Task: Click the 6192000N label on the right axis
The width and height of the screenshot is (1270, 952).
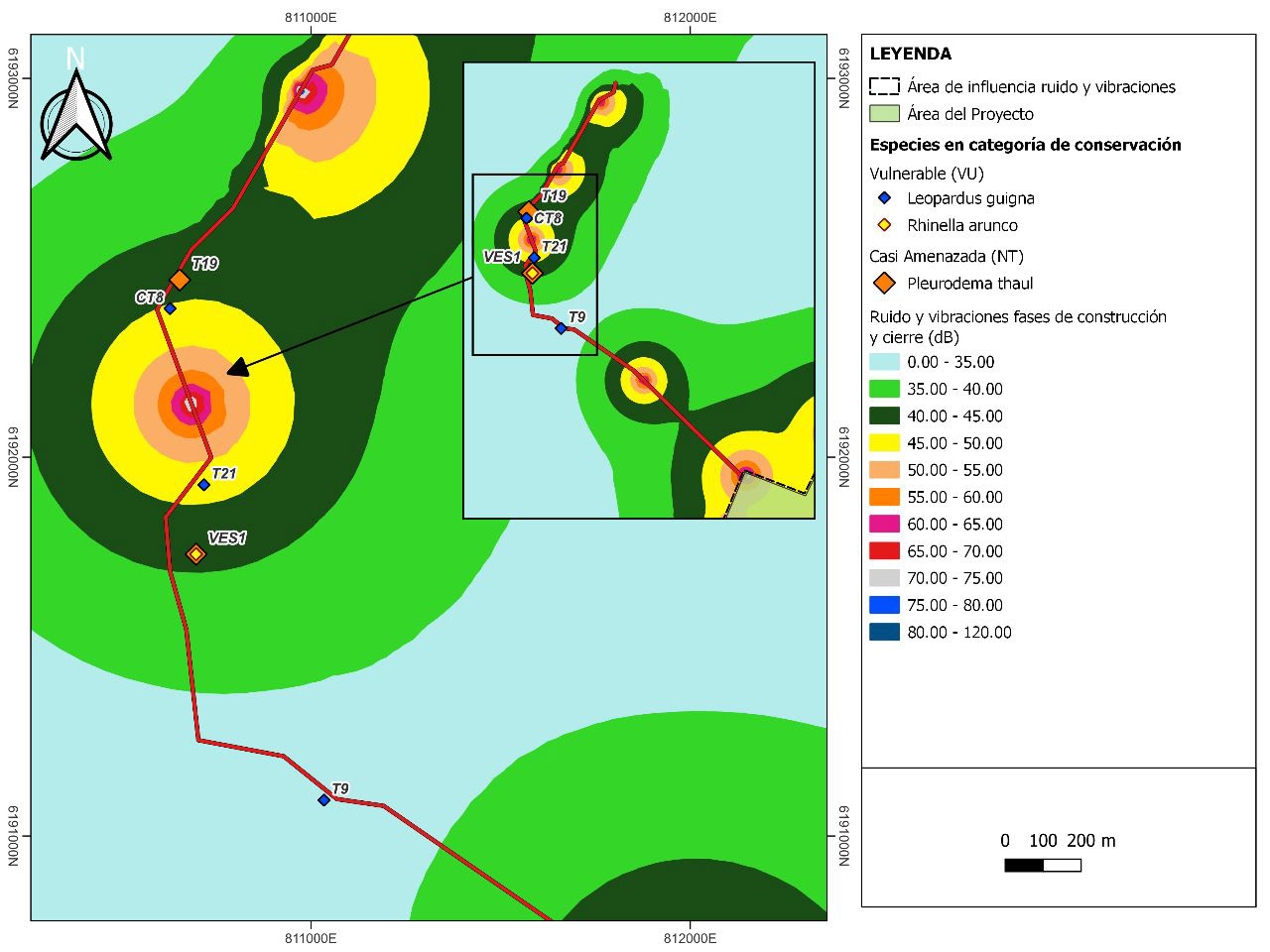Action: [845, 458]
